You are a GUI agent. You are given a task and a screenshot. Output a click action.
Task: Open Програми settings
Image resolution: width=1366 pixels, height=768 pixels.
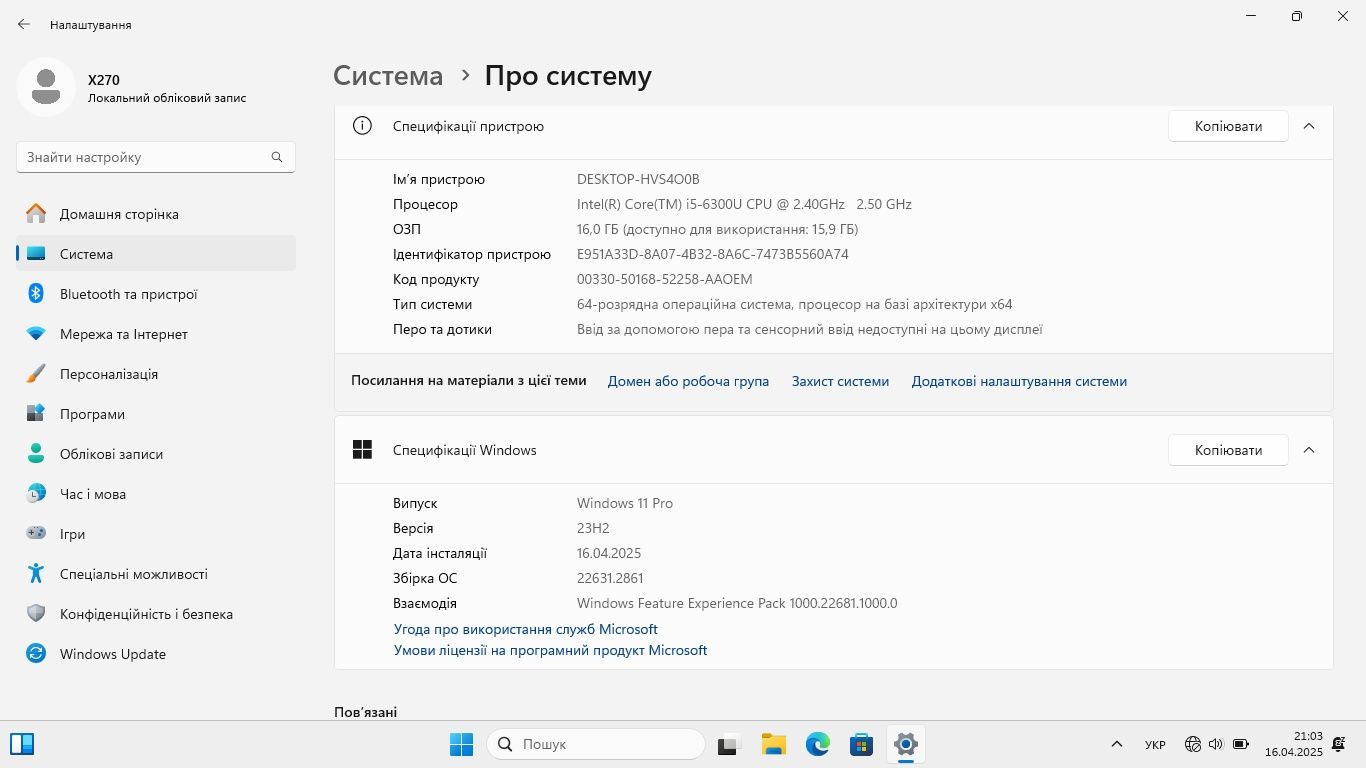pyautogui.click(x=156, y=414)
